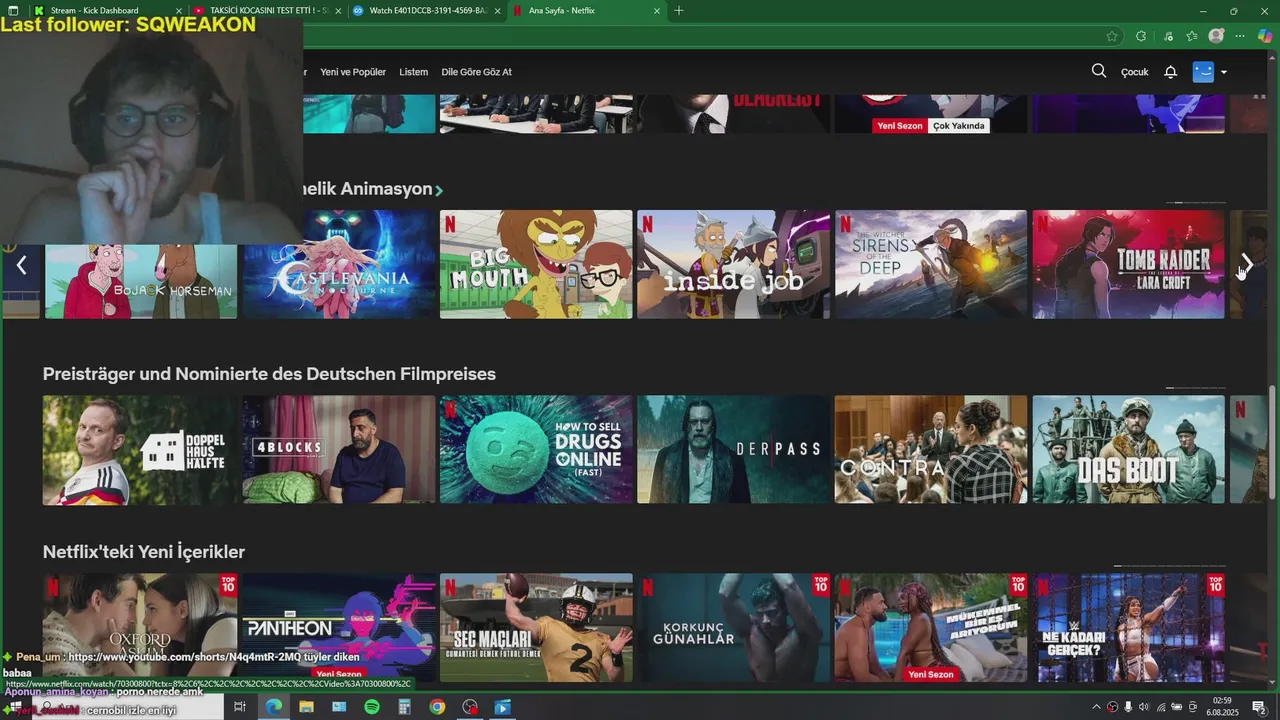
Task: Open Netflix search magnifier icon
Action: [1099, 71]
